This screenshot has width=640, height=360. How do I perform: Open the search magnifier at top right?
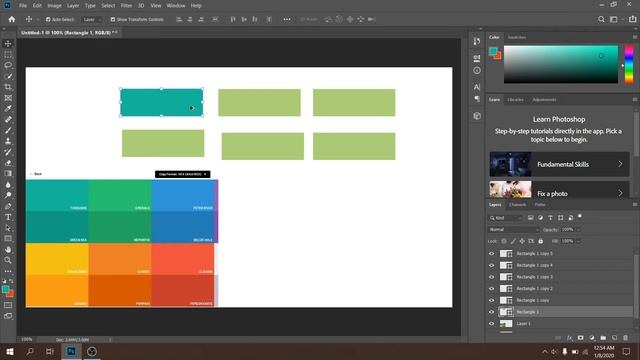pyautogui.click(x=601, y=19)
